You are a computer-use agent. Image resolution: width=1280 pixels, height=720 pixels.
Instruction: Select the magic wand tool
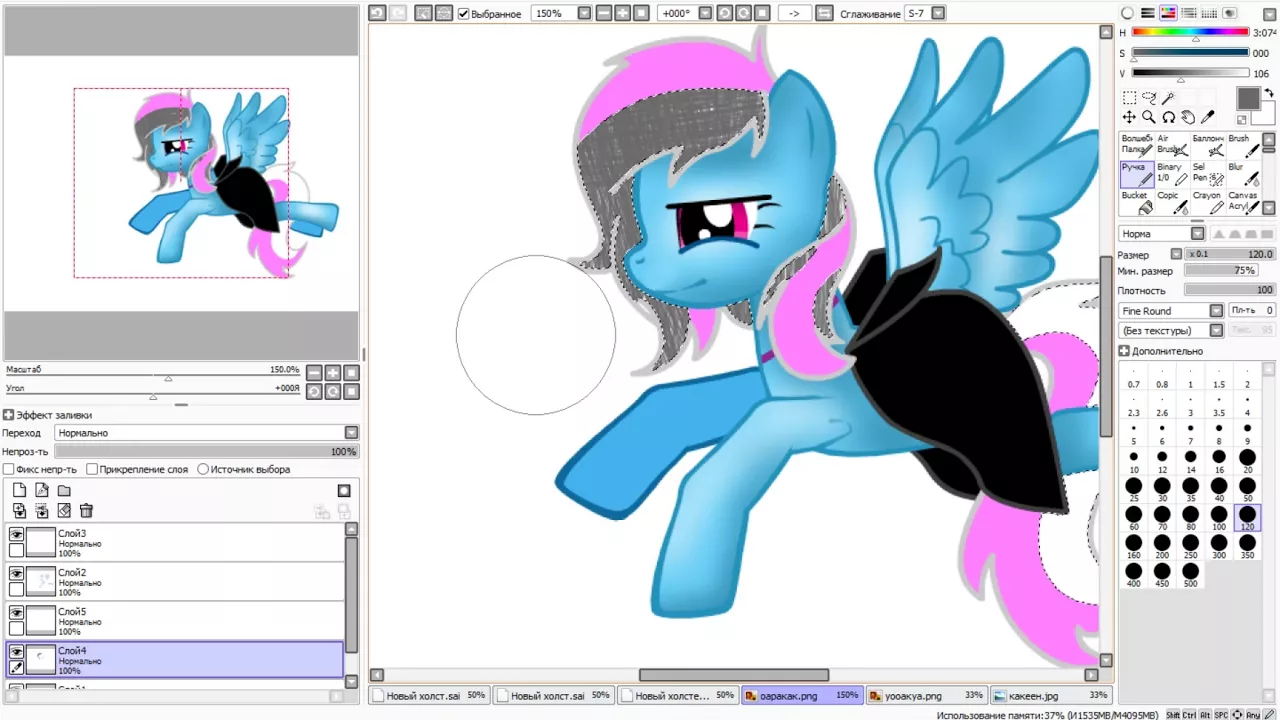tap(1168, 98)
